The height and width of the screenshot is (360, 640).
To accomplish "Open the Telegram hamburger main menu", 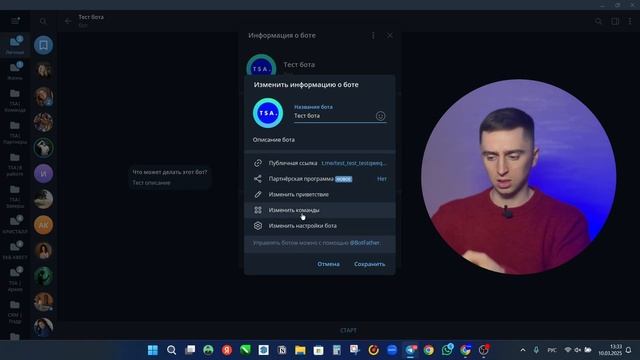I will click(x=15, y=21).
